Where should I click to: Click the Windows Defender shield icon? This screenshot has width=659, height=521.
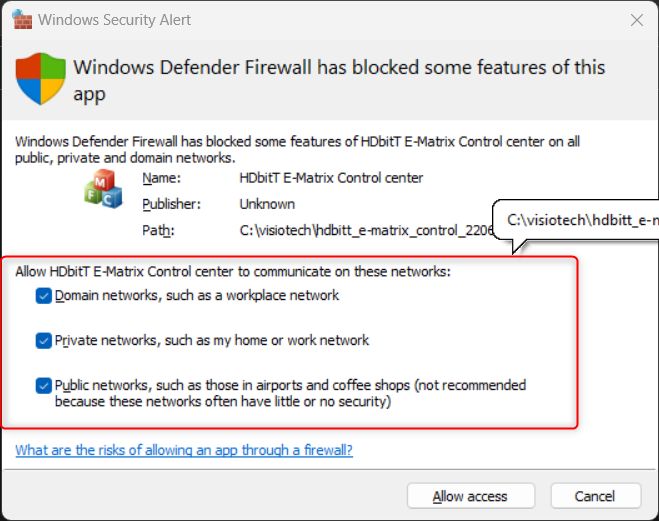[41, 79]
